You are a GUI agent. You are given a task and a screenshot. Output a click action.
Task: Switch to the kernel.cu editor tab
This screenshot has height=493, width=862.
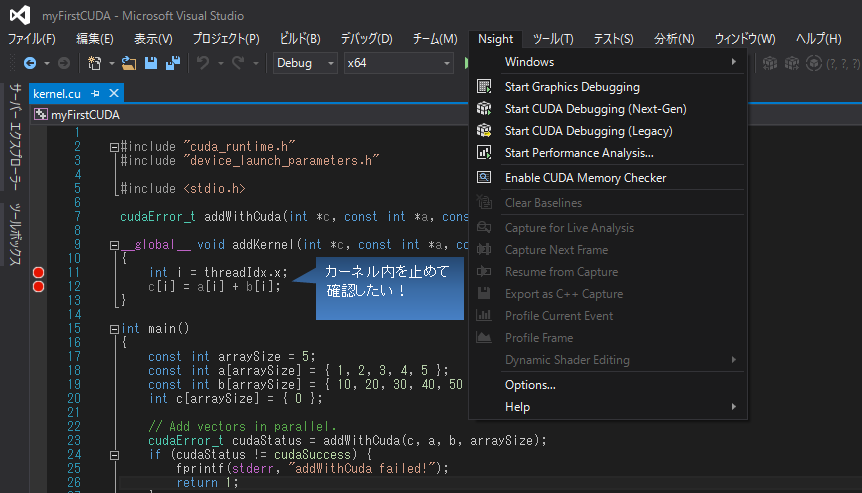57,93
